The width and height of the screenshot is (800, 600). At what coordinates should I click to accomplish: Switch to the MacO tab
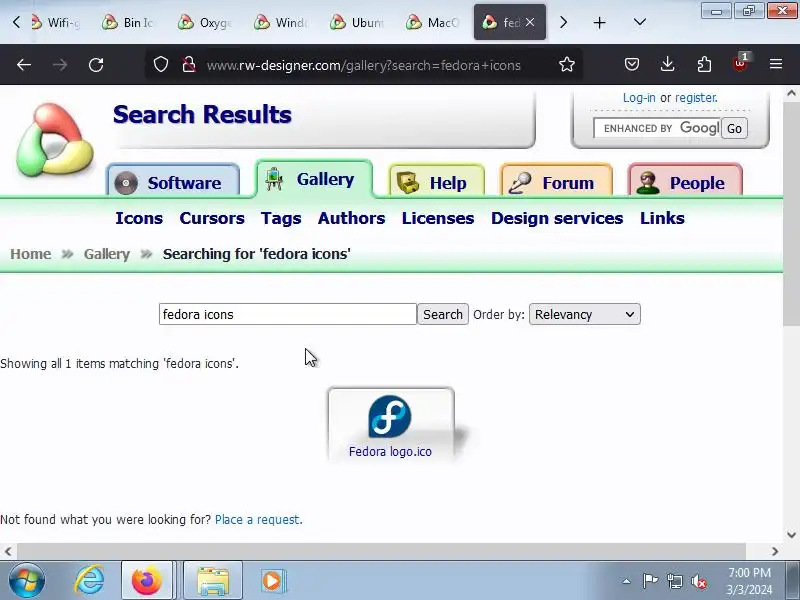433,22
